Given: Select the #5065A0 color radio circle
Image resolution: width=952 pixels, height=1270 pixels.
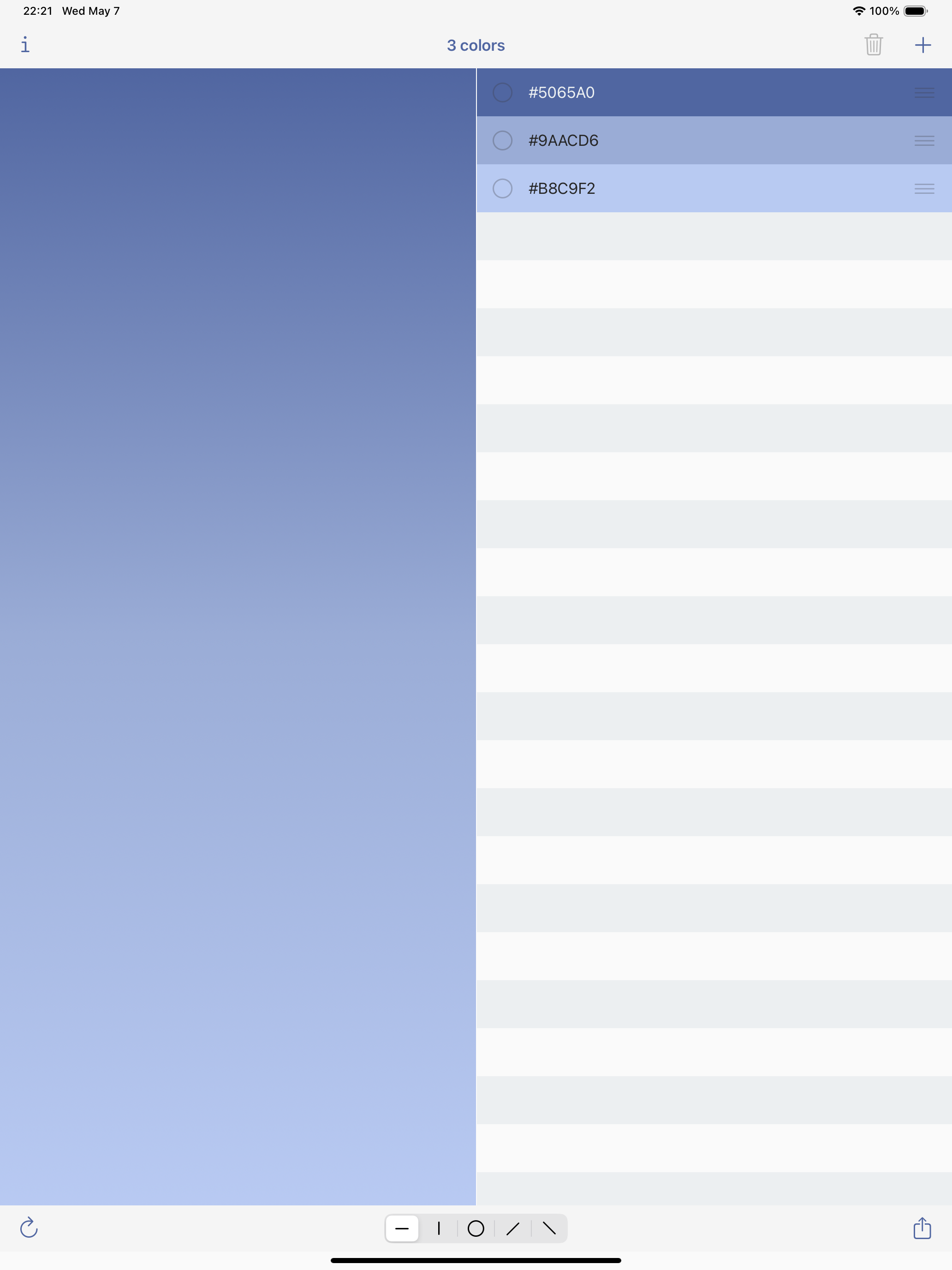Looking at the screenshot, I should point(502,92).
